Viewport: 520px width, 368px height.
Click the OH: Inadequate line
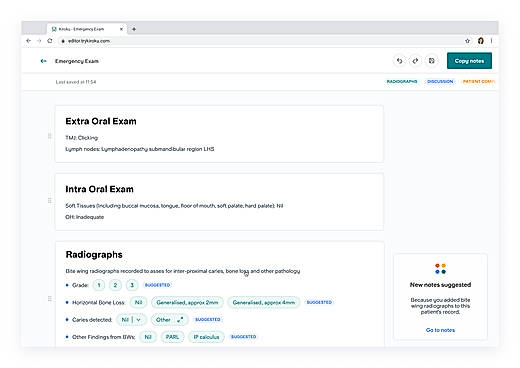85,217
